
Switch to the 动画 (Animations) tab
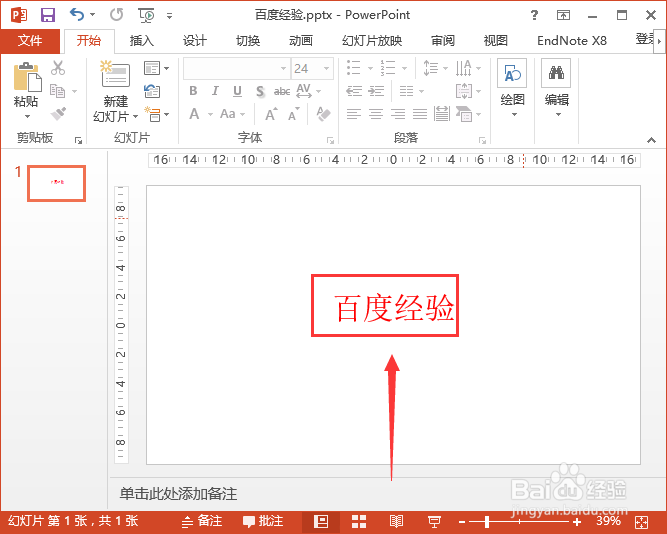pyautogui.click(x=301, y=41)
